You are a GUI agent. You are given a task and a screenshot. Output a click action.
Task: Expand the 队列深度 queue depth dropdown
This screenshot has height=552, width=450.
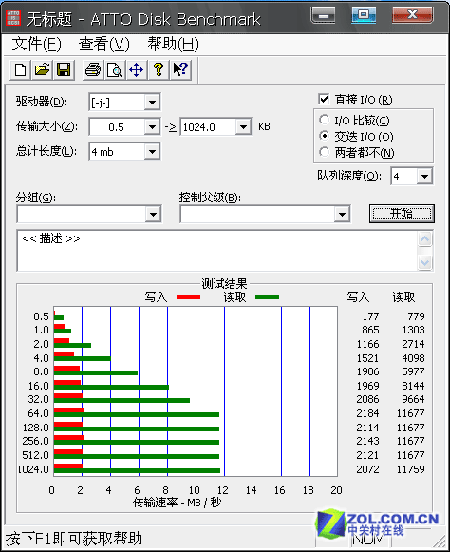pos(425,176)
